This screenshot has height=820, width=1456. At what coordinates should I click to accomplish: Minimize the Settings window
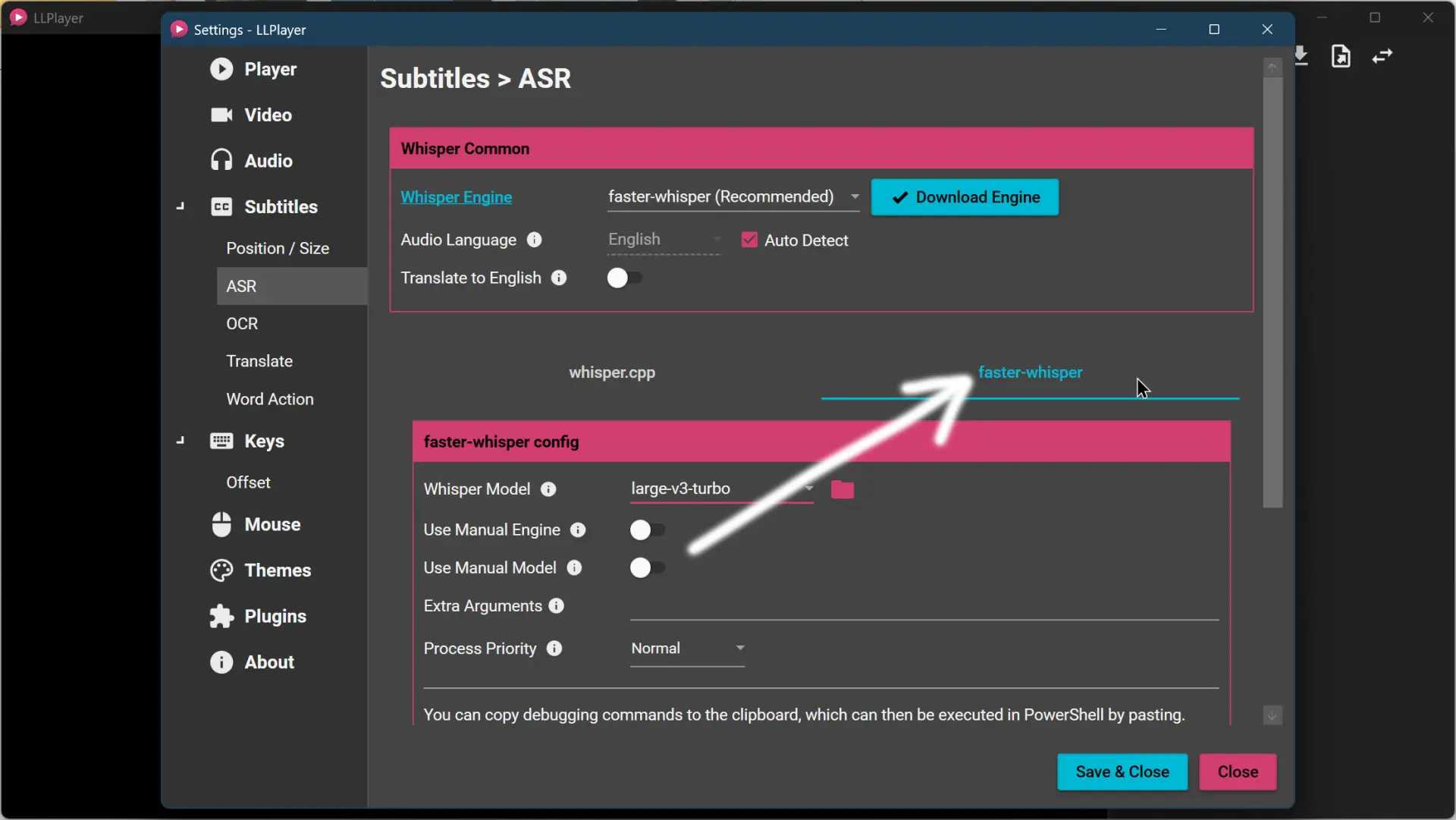pos(1161,30)
